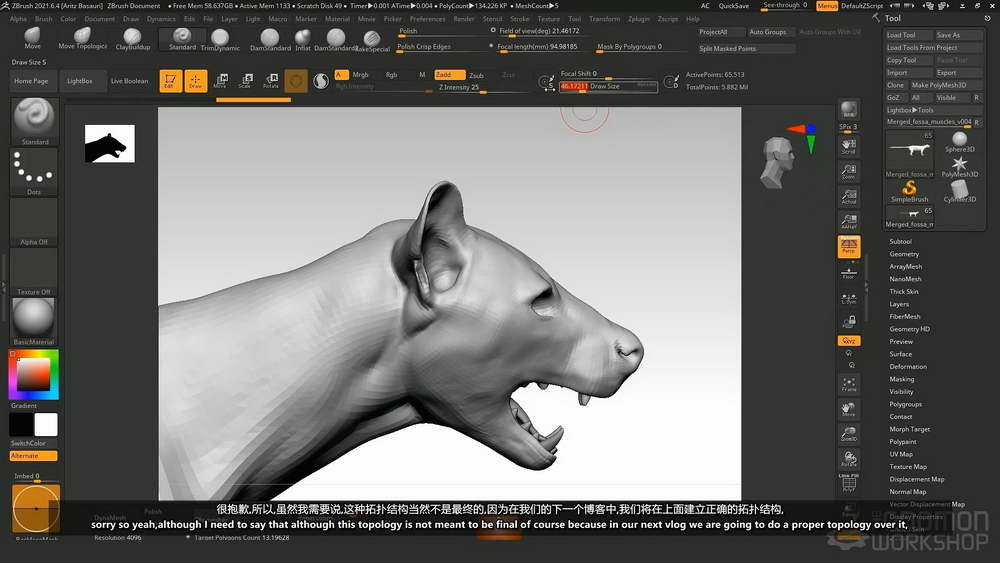Image resolution: width=1000 pixels, height=563 pixels.
Task: Click the Zoom canvas icon
Action: click(x=848, y=172)
